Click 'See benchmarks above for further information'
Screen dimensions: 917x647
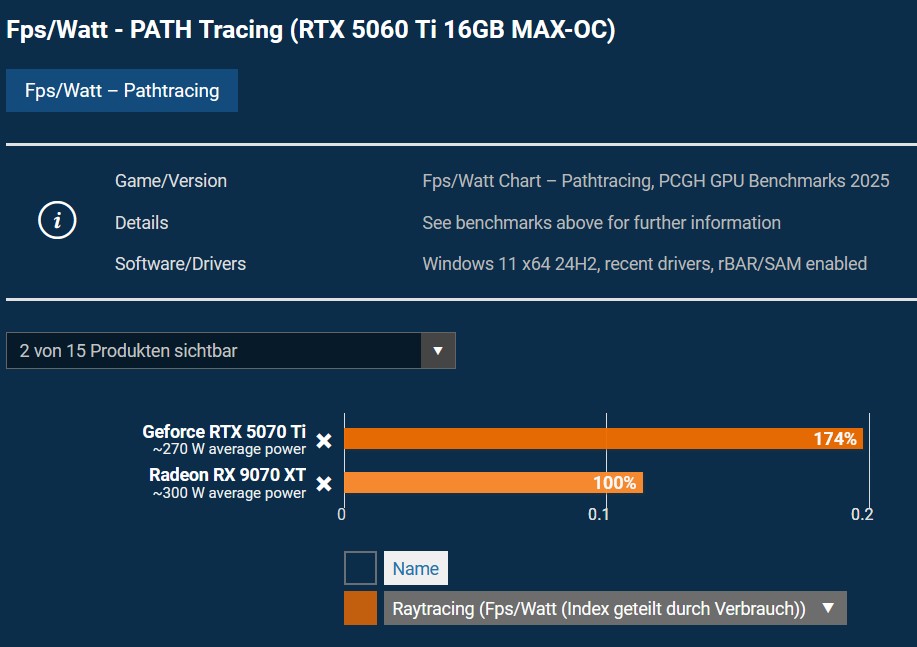point(601,223)
